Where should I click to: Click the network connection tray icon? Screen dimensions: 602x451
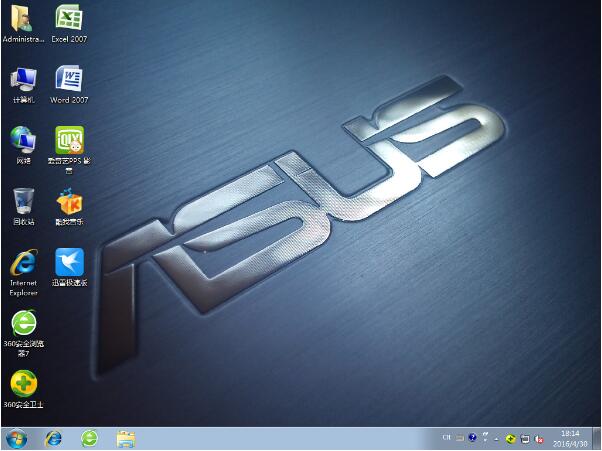(x=525, y=438)
